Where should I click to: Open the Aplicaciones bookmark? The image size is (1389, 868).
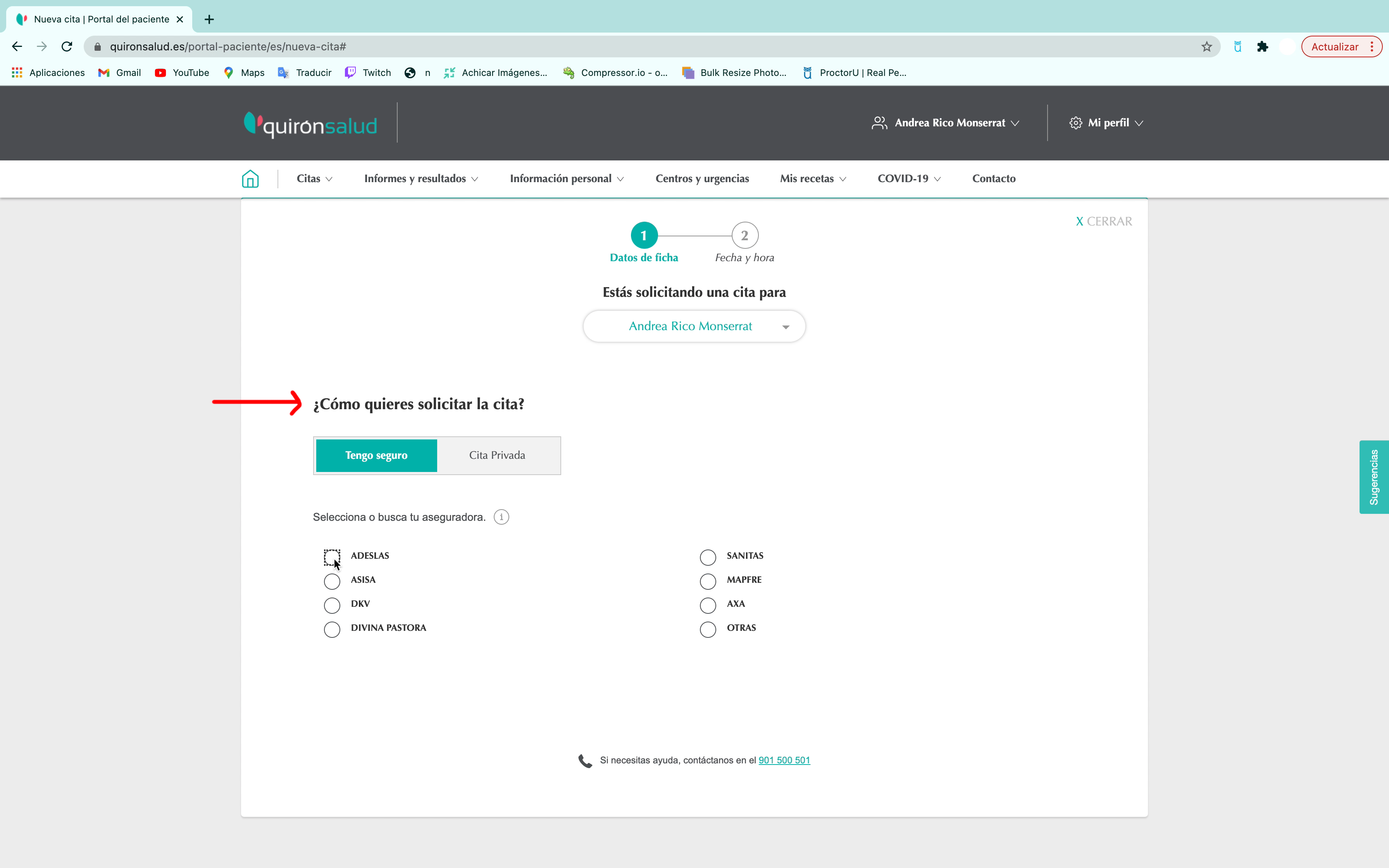pos(48,73)
